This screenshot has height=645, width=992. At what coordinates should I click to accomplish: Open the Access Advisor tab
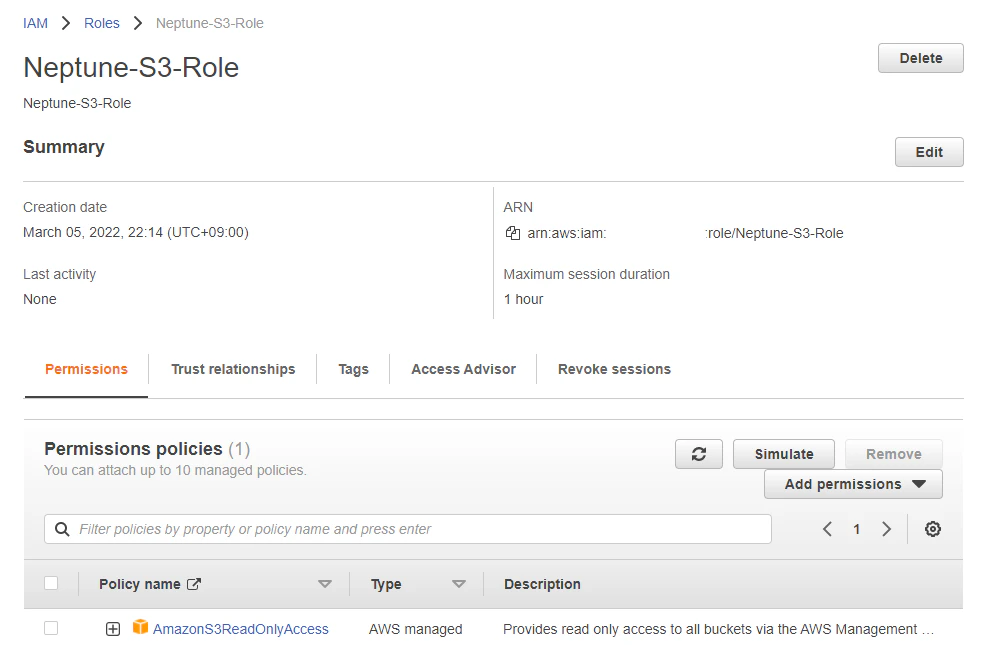[463, 369]
